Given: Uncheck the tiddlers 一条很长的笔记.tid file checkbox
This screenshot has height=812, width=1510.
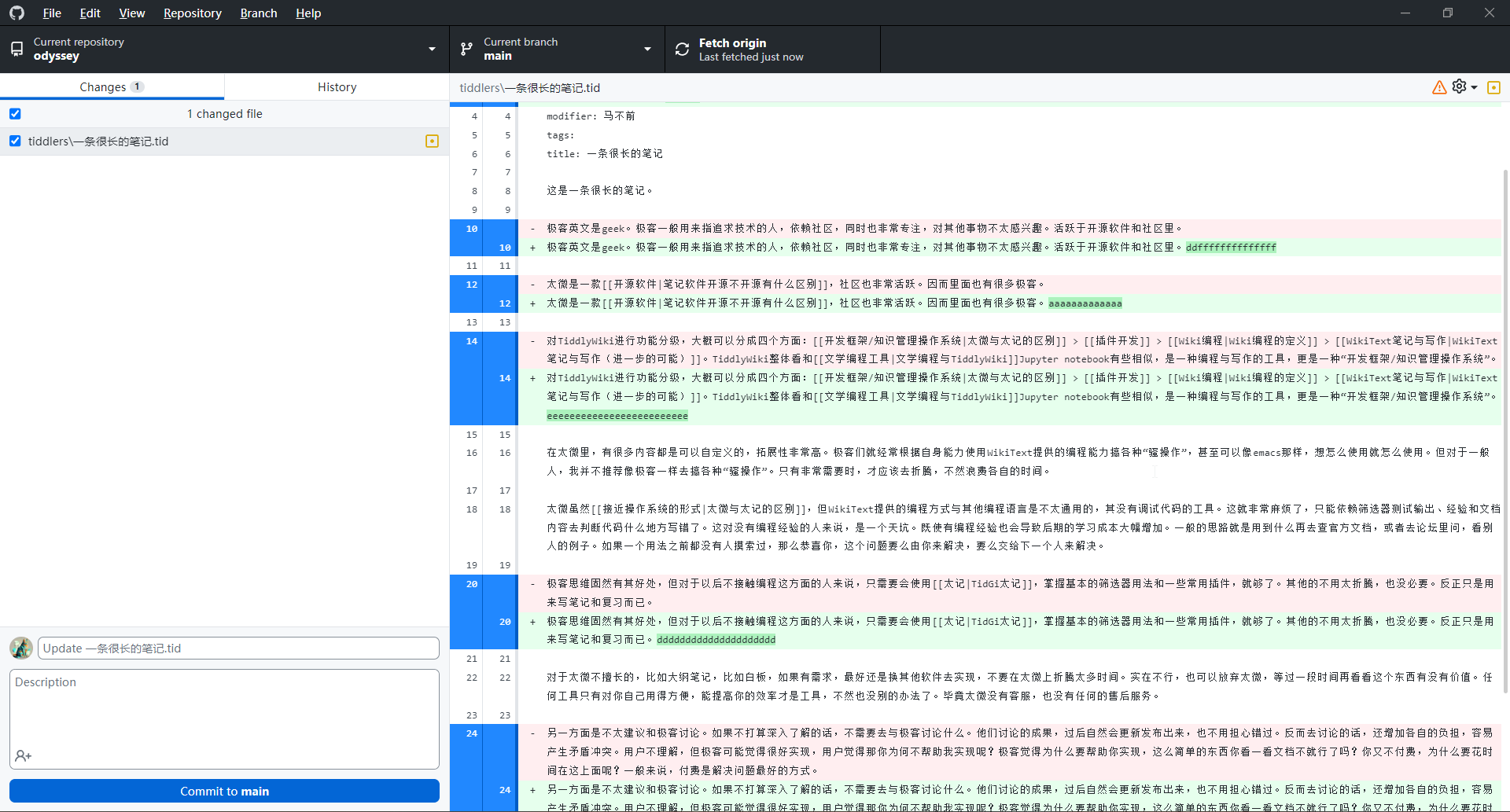Looking at the screenshot, I should (x=15, y=141).
